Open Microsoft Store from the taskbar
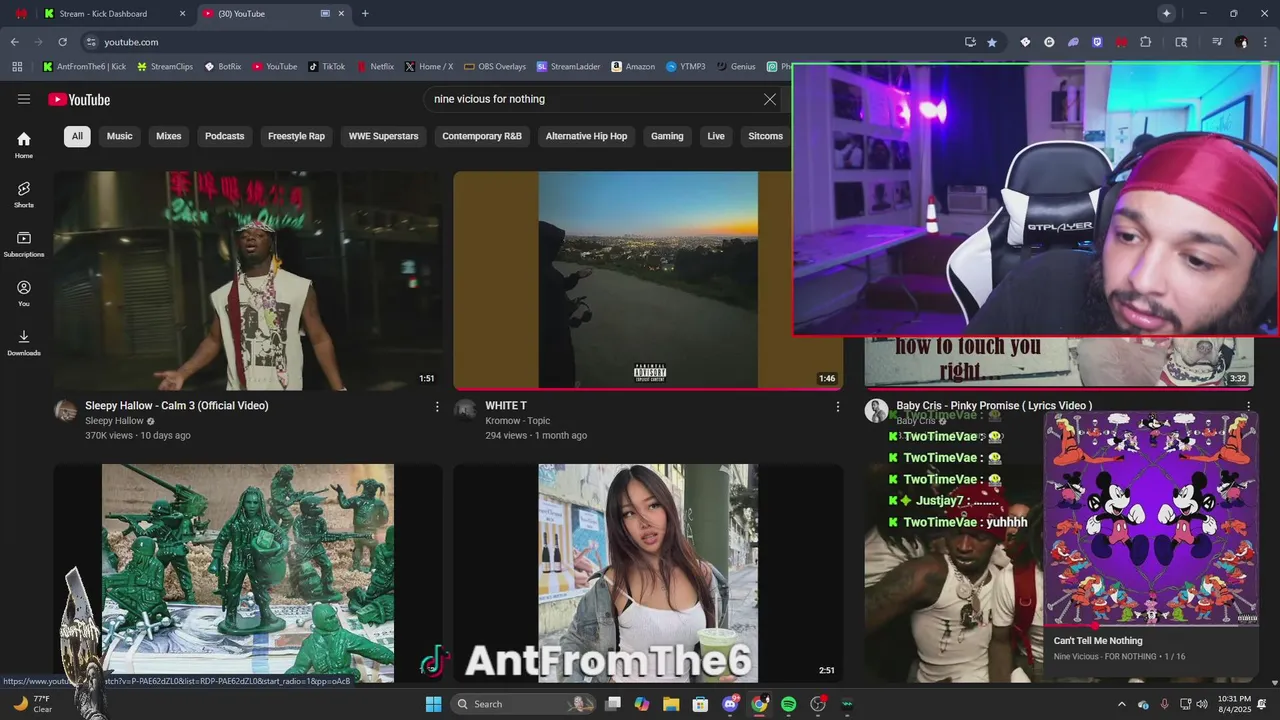Screen dimensions: 1280x720 tap(701, 704)
